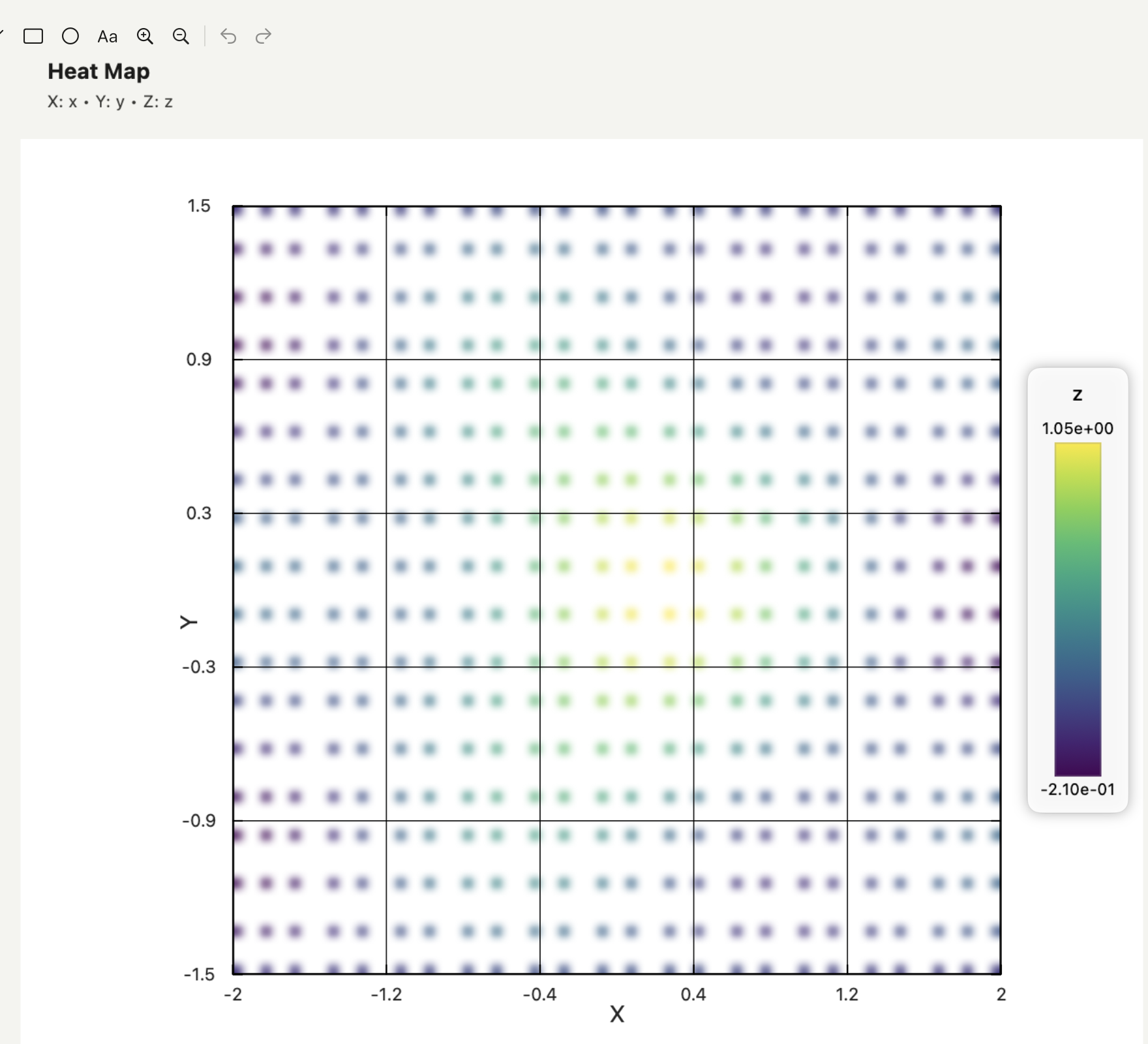This screenshot has width=1148, height=1044.
Task: Click the legend title z
Action: click(x=1078, y=395)
